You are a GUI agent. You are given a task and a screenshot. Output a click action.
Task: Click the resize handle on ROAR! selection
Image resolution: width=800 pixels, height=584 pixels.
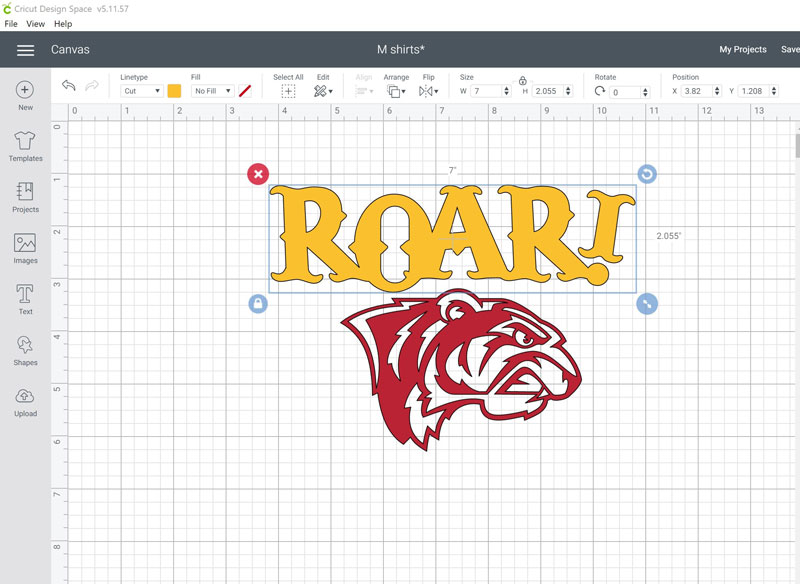click(647, 304)
